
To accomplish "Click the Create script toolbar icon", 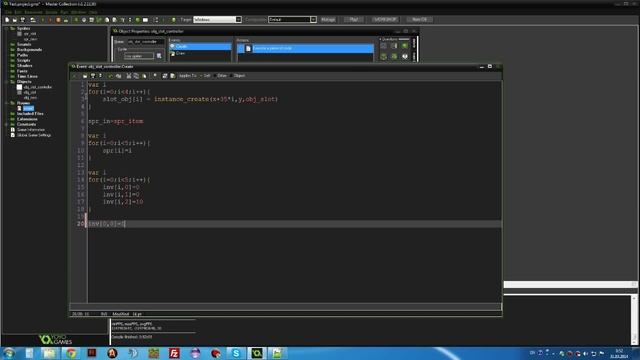I will tap(107, 20).
